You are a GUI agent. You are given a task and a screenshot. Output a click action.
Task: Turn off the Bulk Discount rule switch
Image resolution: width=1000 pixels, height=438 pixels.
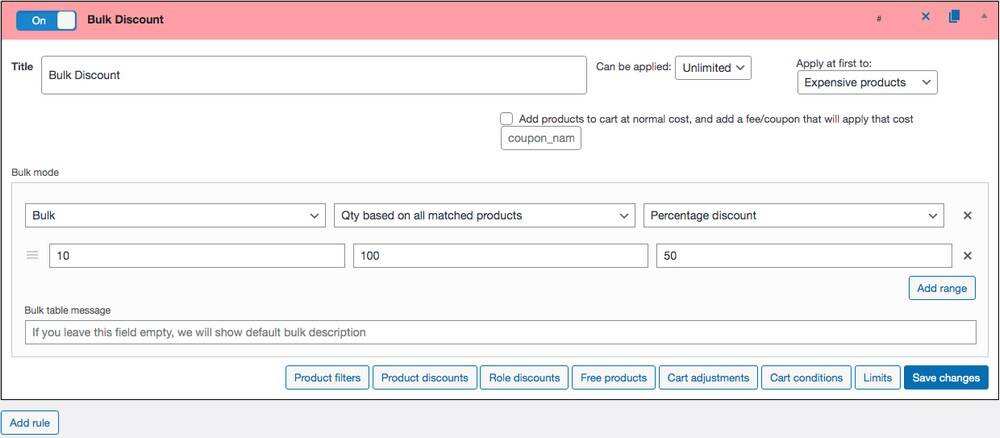pyautogui.click(x=46, y=20)
